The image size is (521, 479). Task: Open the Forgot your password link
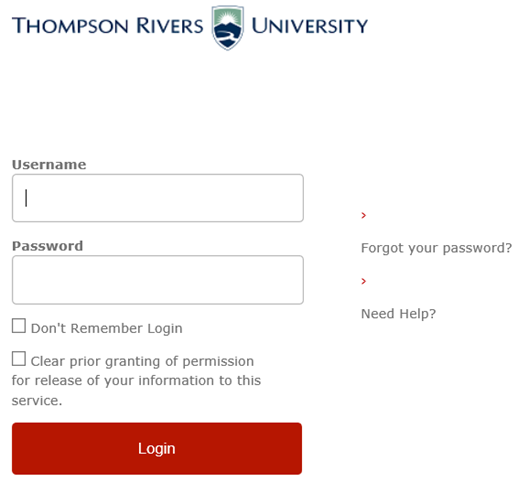pos(436,248)
